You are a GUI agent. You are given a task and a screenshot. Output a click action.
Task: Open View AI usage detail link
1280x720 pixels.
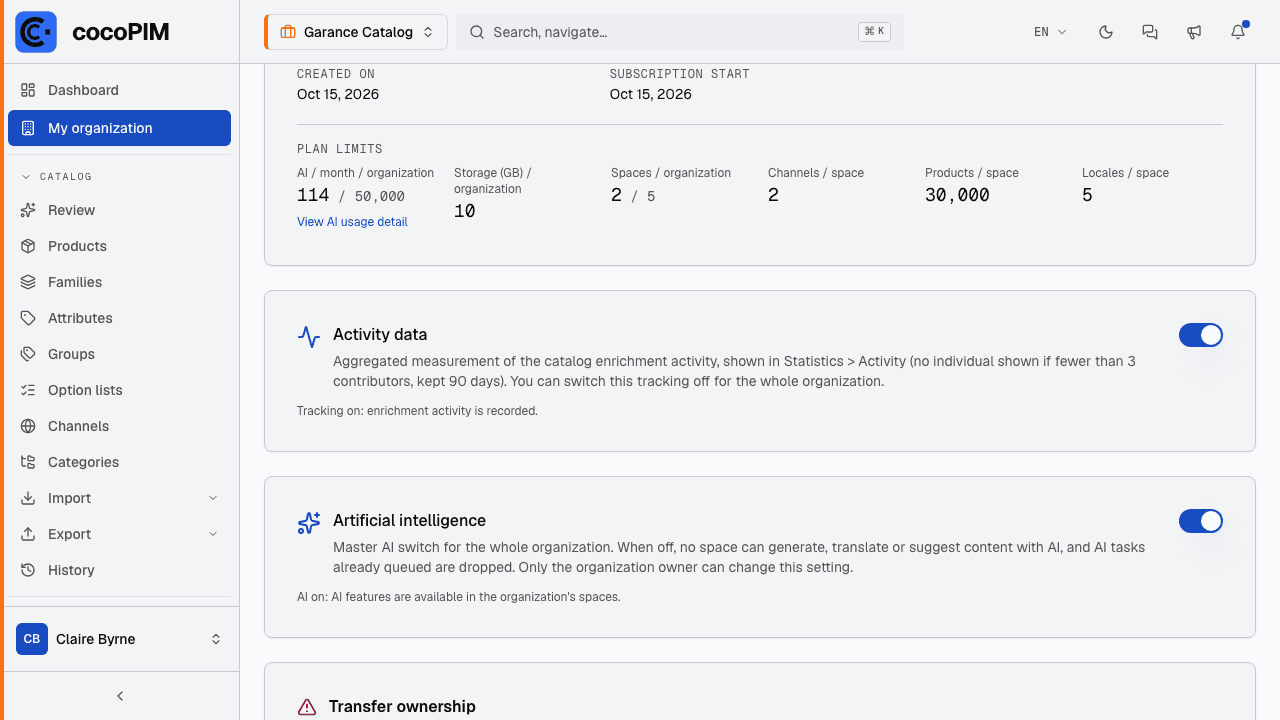pyautogui.click(x=352, y=222)
